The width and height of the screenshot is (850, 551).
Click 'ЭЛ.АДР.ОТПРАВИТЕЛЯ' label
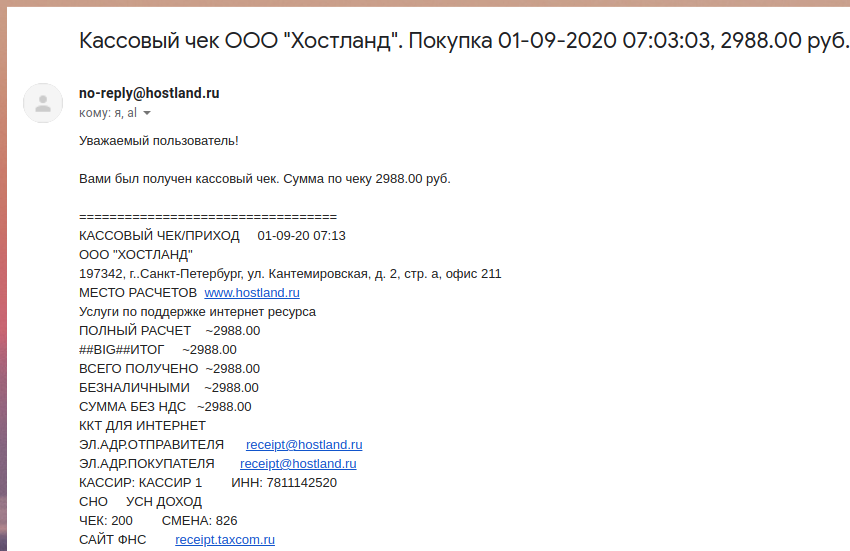click(x=151, y=445)
